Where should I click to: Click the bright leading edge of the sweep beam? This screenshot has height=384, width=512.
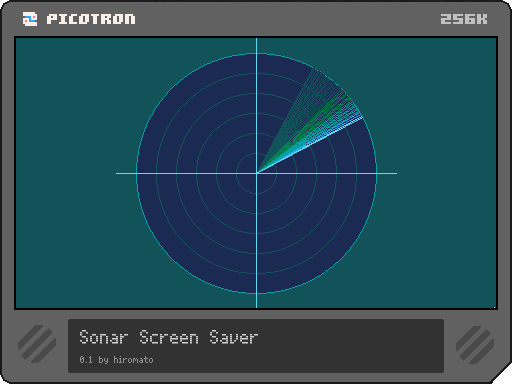pos(310,145)
